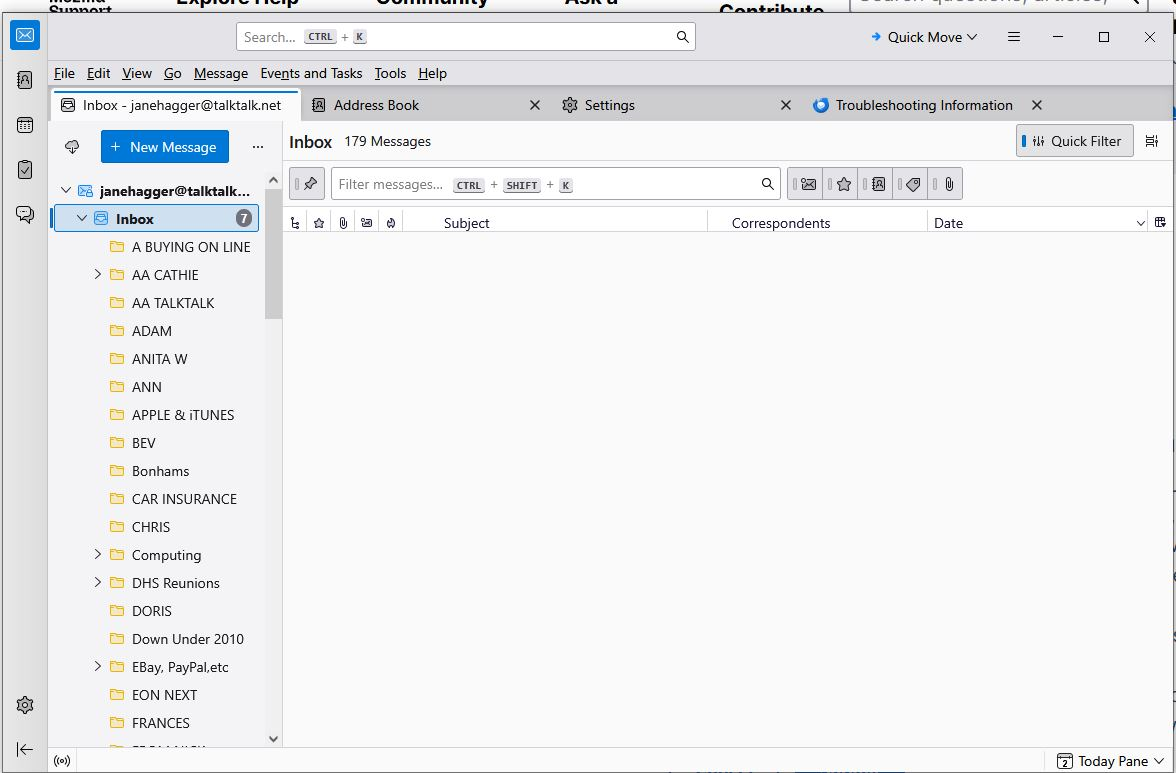Viewport: 1176px width, 773px height.
Task: Collapse the spaces toolbar arrow
Action: (x=25, y=749)
